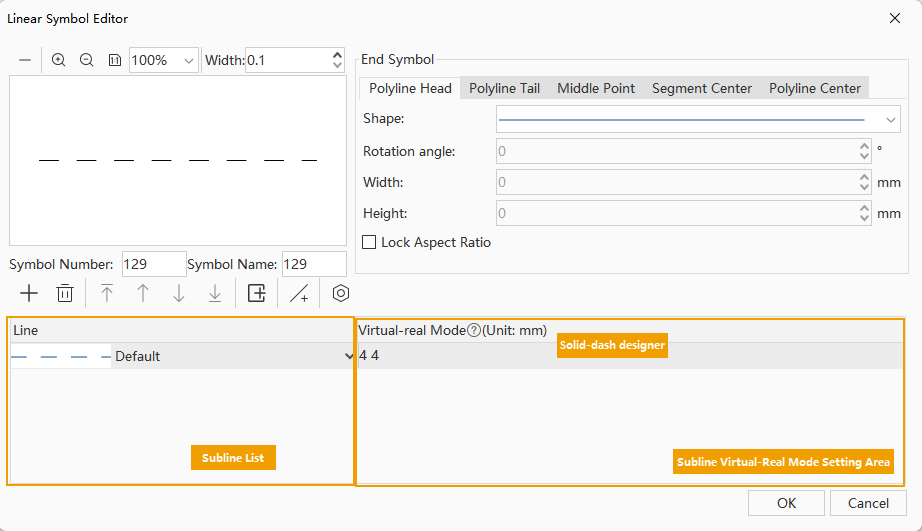Screen dimensions: 922x531
Task: Click the Symbol Name input field
Action: coord(313,264)
